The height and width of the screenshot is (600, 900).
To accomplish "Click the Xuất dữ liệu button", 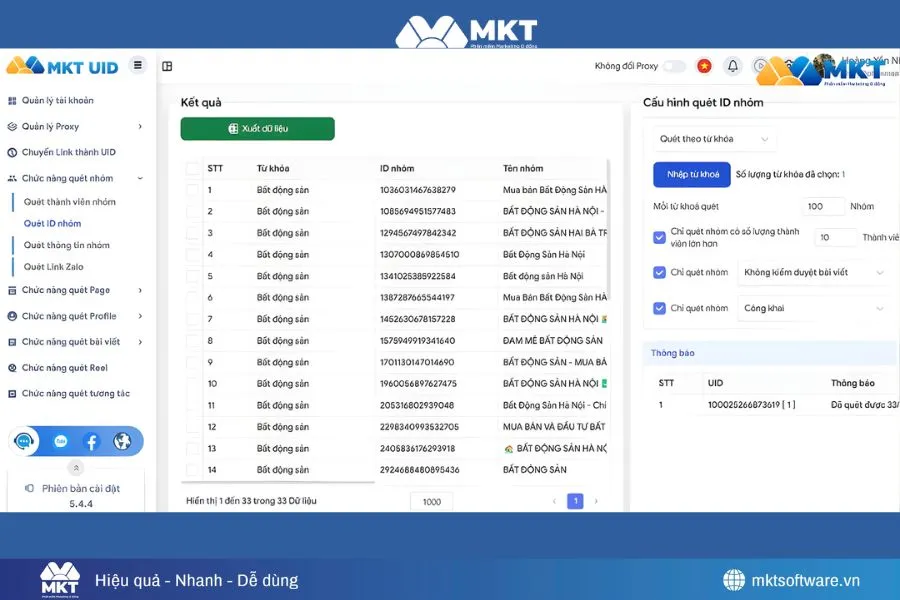I will click(x=257, y=129).
